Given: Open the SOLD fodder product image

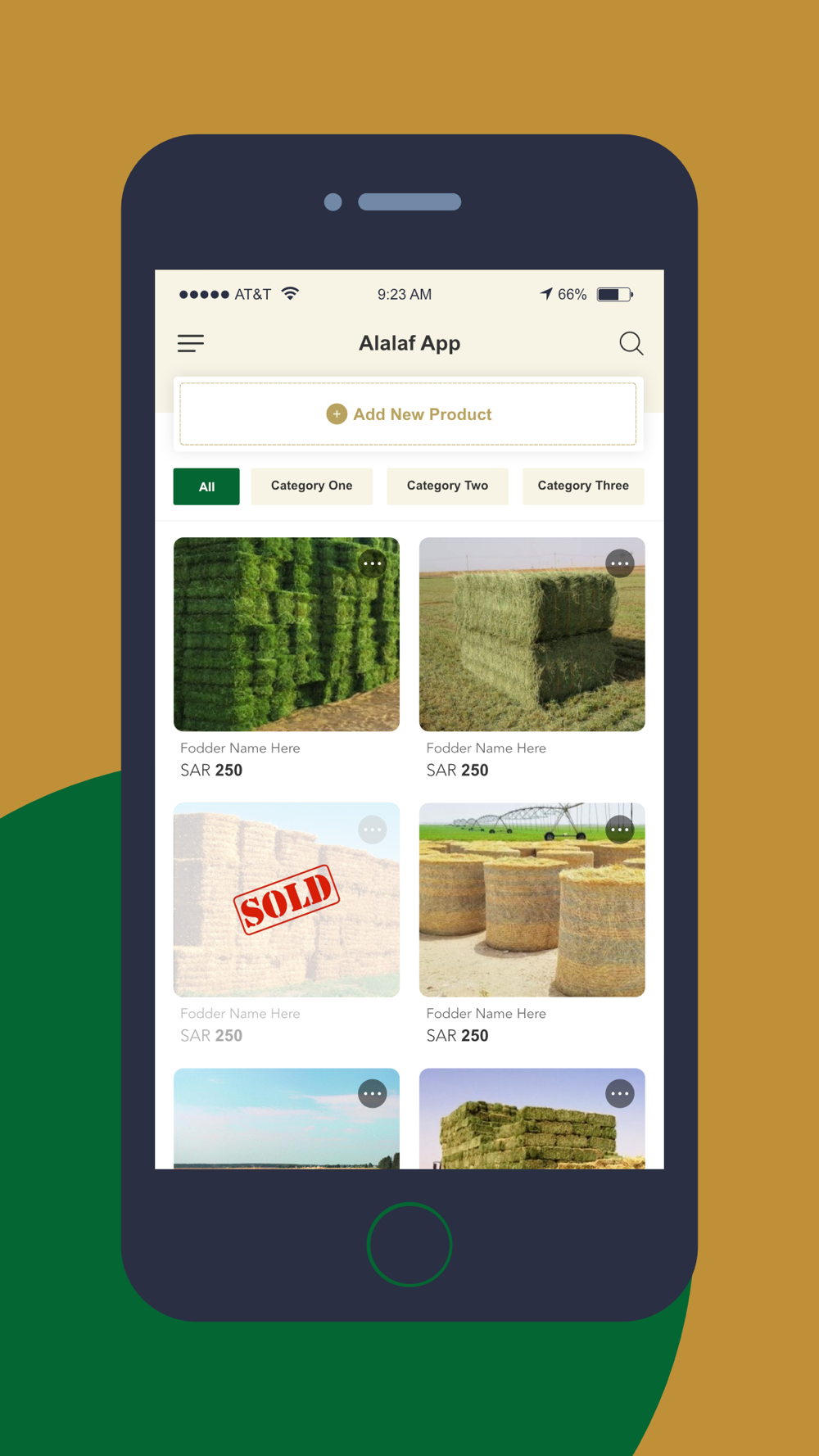Looking at the screenshot, I should pyautogui.click(x=287, y=900).
